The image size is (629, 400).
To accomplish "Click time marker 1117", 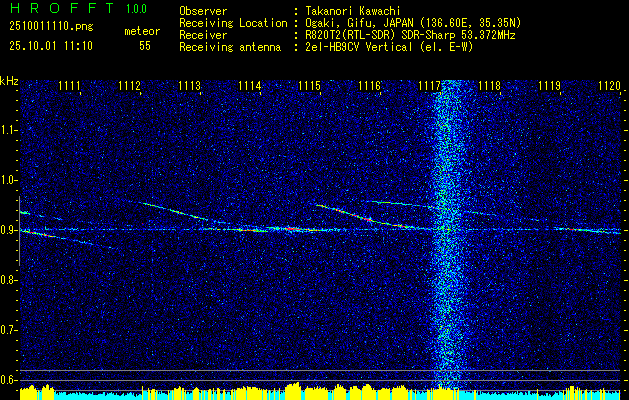I will click(x=430, y=85).
